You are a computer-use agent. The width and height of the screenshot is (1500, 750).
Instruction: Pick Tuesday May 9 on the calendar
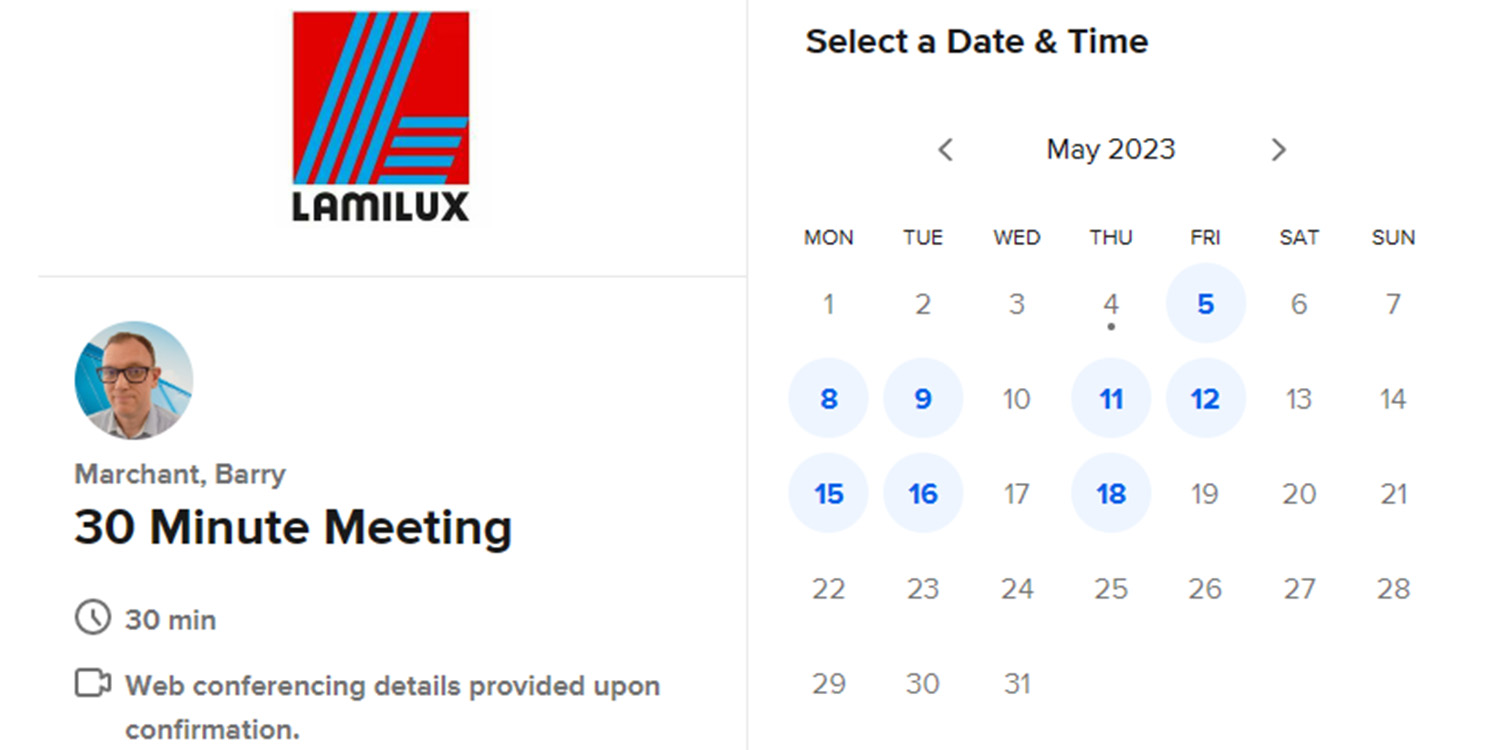click(x=922, y=398)
